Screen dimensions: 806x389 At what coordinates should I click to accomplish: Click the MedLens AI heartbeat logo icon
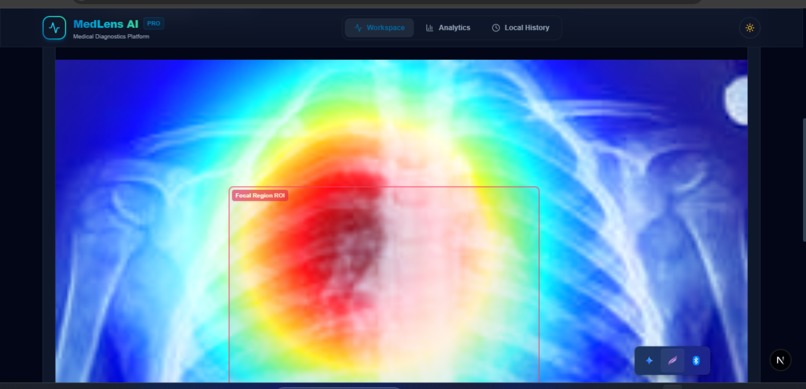coord(54,28)
